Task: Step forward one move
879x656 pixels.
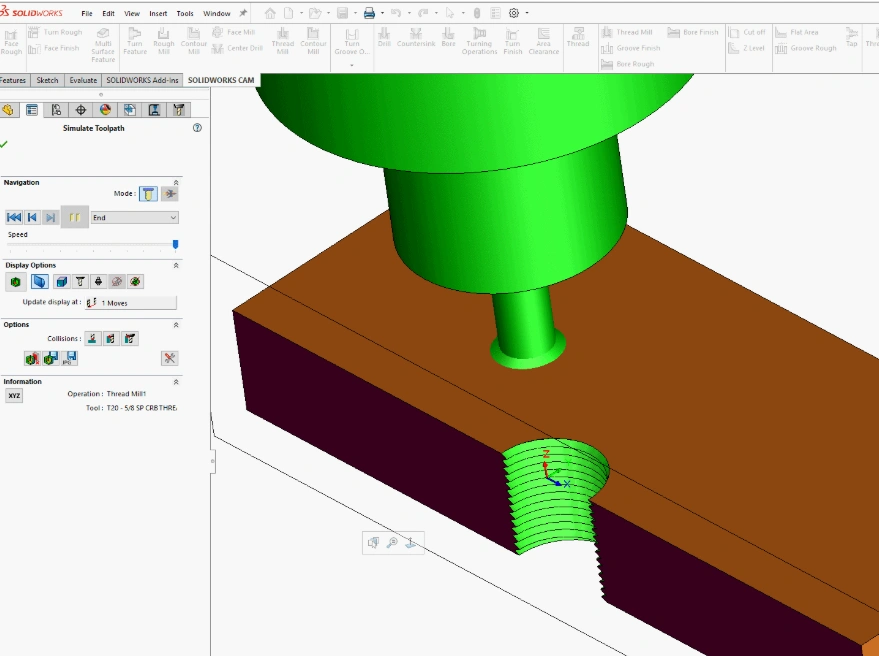Action: 50,218
